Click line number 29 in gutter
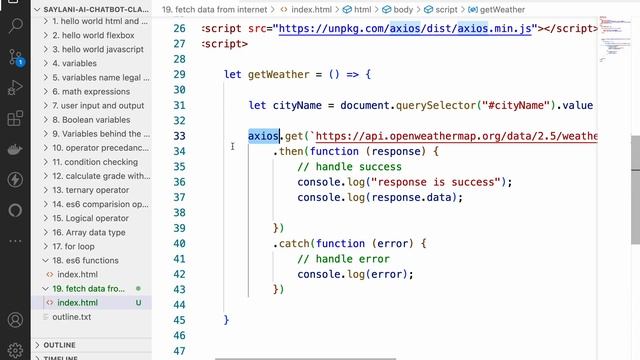The image size is (640, 360). tap(179, 74)
